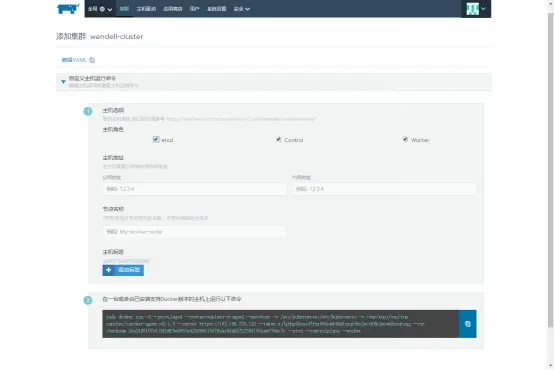This screenshot has height=370, width=554.
Task: Focus the 公网地址 public address field
Action: pos(194,189)
